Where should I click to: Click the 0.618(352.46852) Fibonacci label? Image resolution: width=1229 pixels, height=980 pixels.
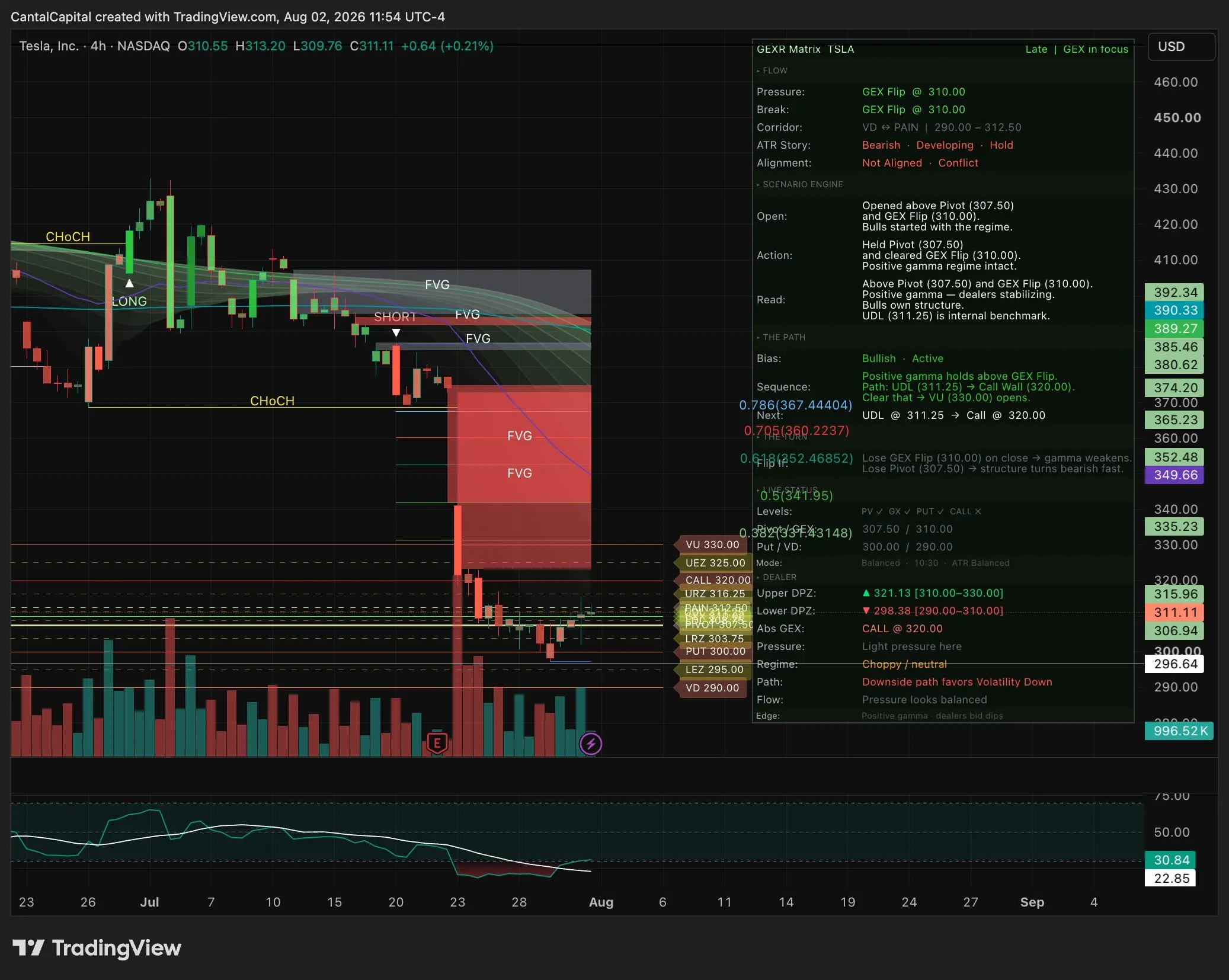click(x=796, y=458)
